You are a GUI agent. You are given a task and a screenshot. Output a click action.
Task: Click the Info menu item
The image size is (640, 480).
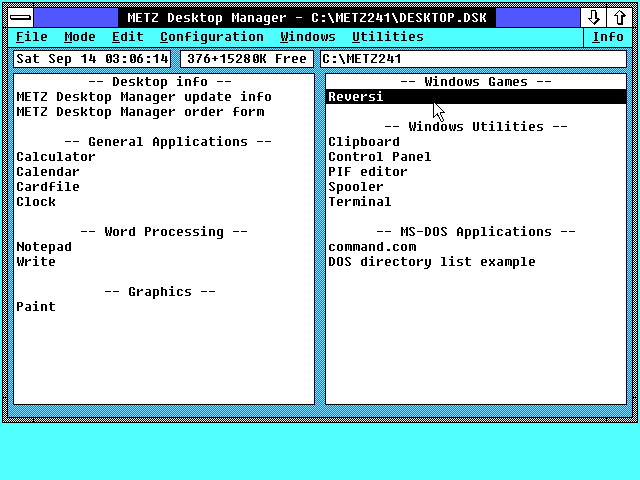click(608, 37)
